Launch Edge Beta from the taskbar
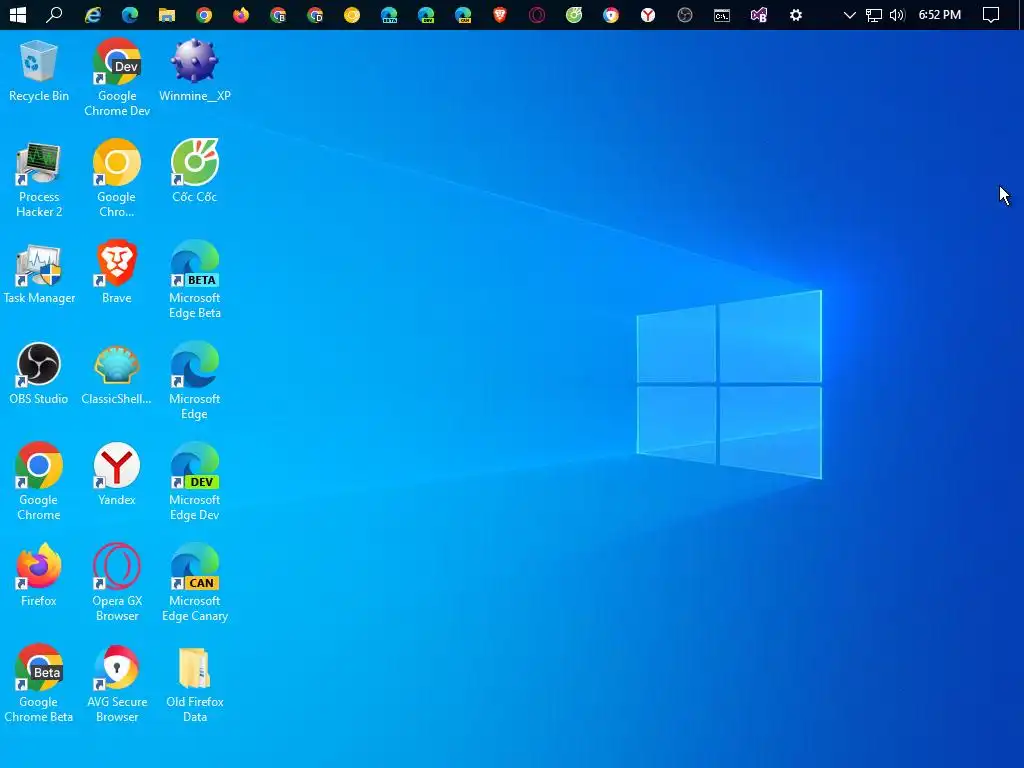This screenshot has height=768, width=1024. [x=389, y=14]
